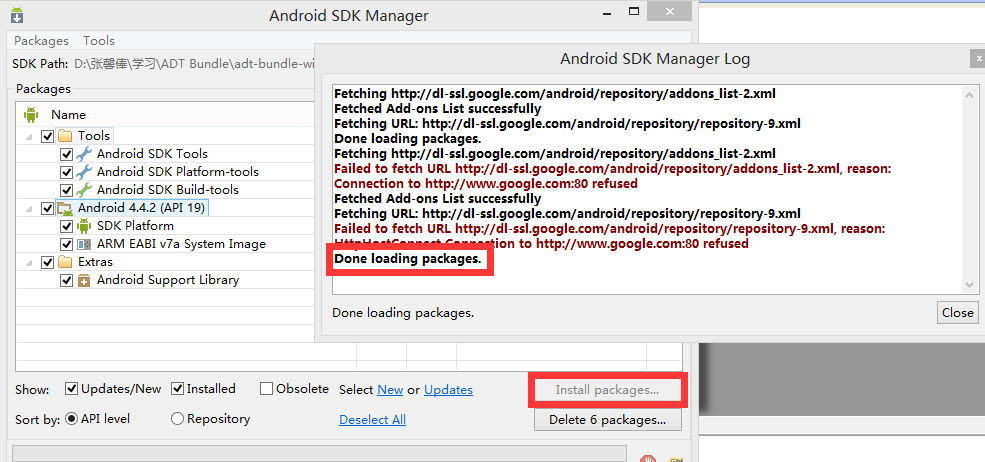Click the system image icon beside ARM EABI v7a
Viewport: 985px width, 462px height.
[84, 244]
